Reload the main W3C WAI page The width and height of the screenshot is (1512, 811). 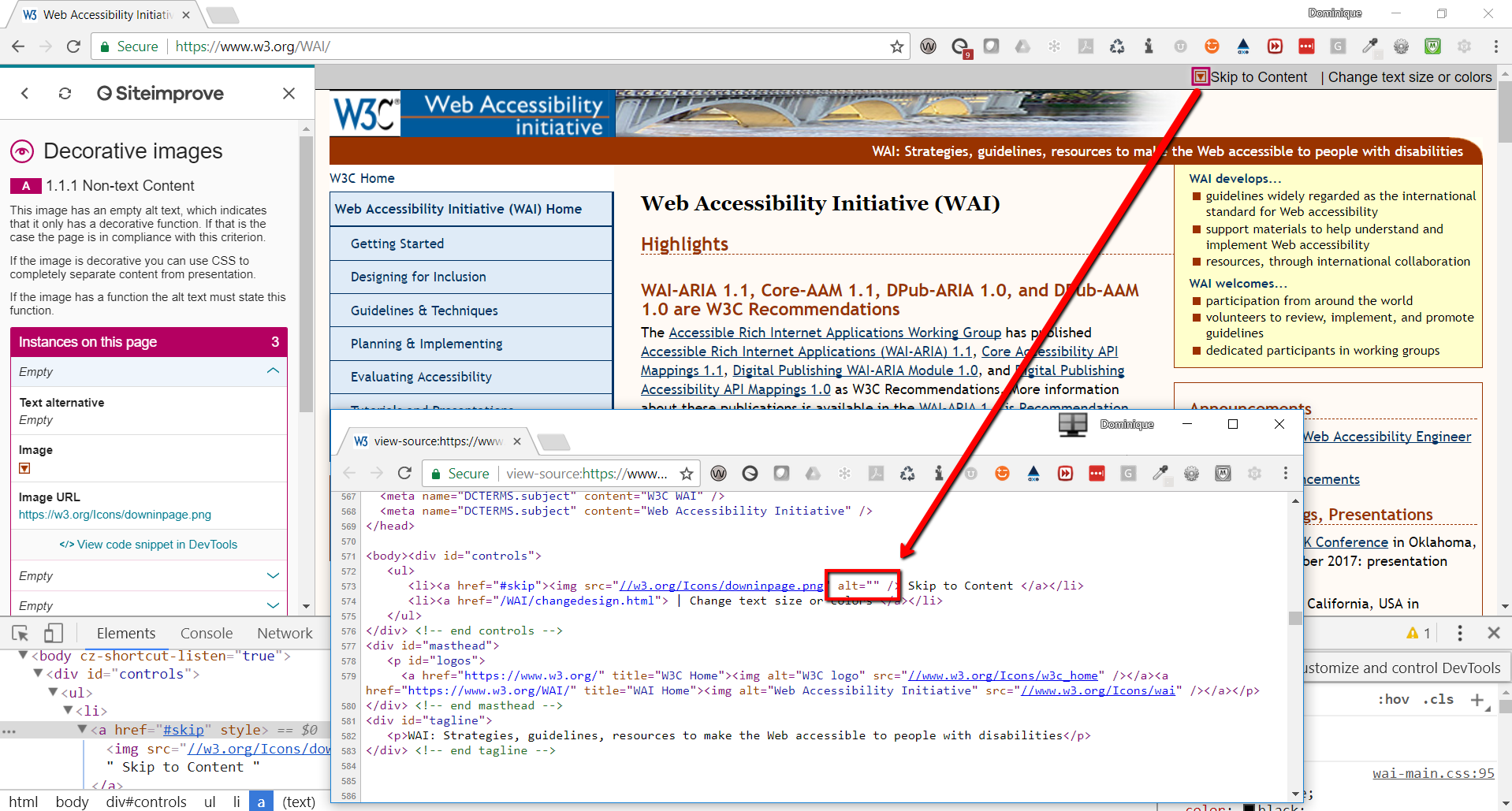point(73,47)
